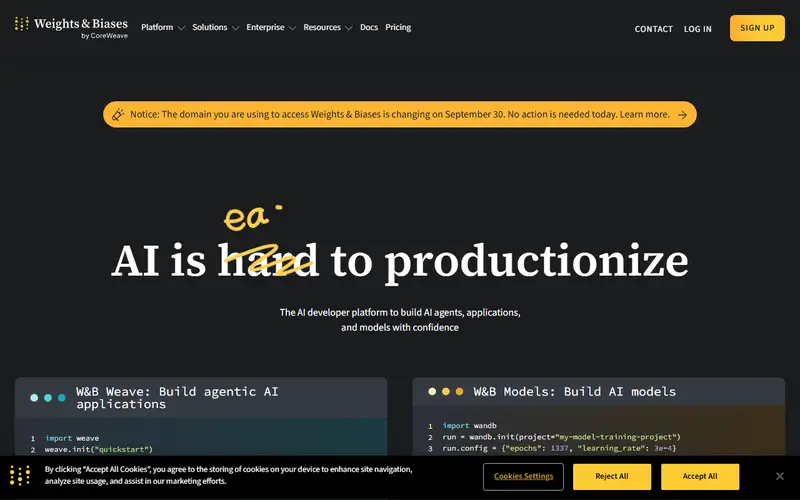Click the yellow dots on W&B Models panel
This screenshot has height=500, width=800.
click(x=446, y=391)
